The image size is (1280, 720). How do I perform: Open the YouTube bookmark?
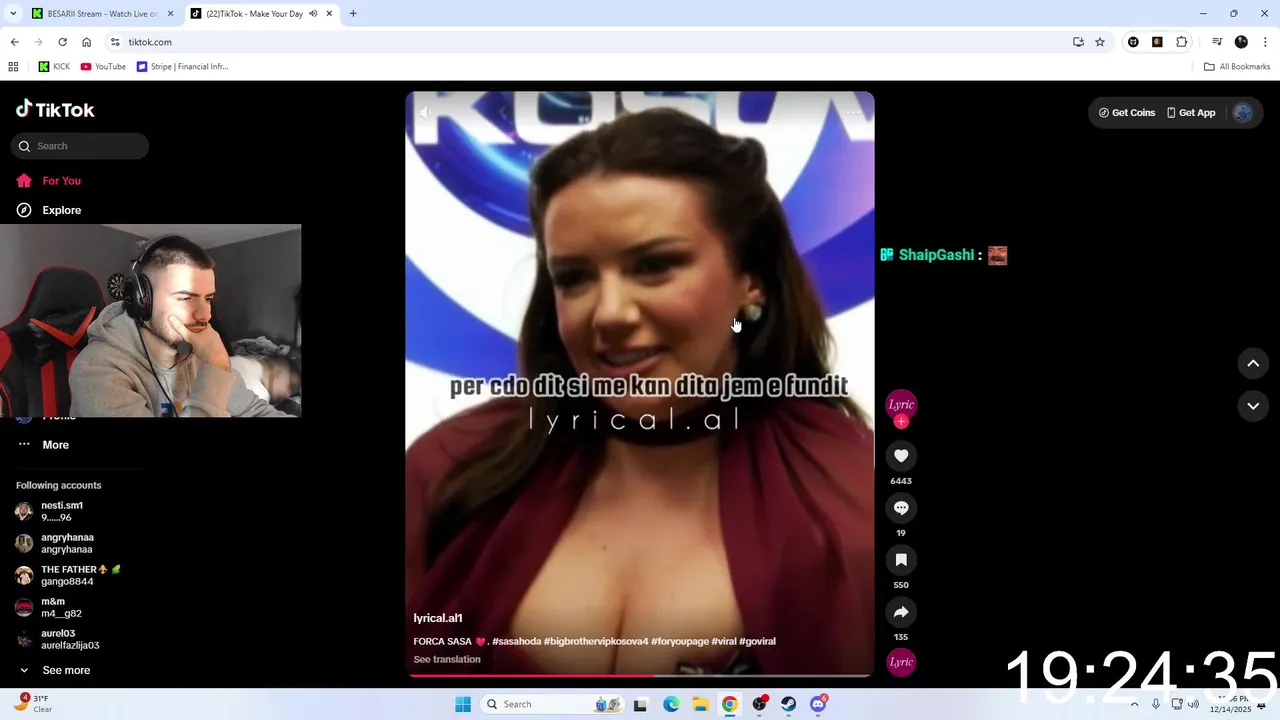(103, 67)
